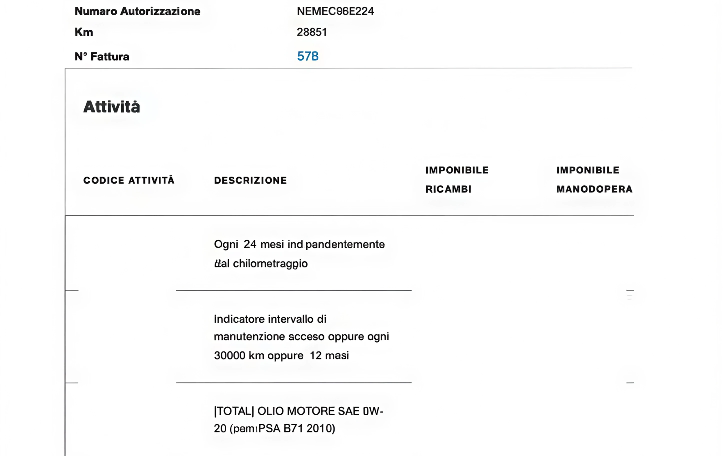Image resolution: width=724 pixels, height=456 pixels.
Task: Click the Imponibile Ricambi column header
Action: tap(457, 179)
